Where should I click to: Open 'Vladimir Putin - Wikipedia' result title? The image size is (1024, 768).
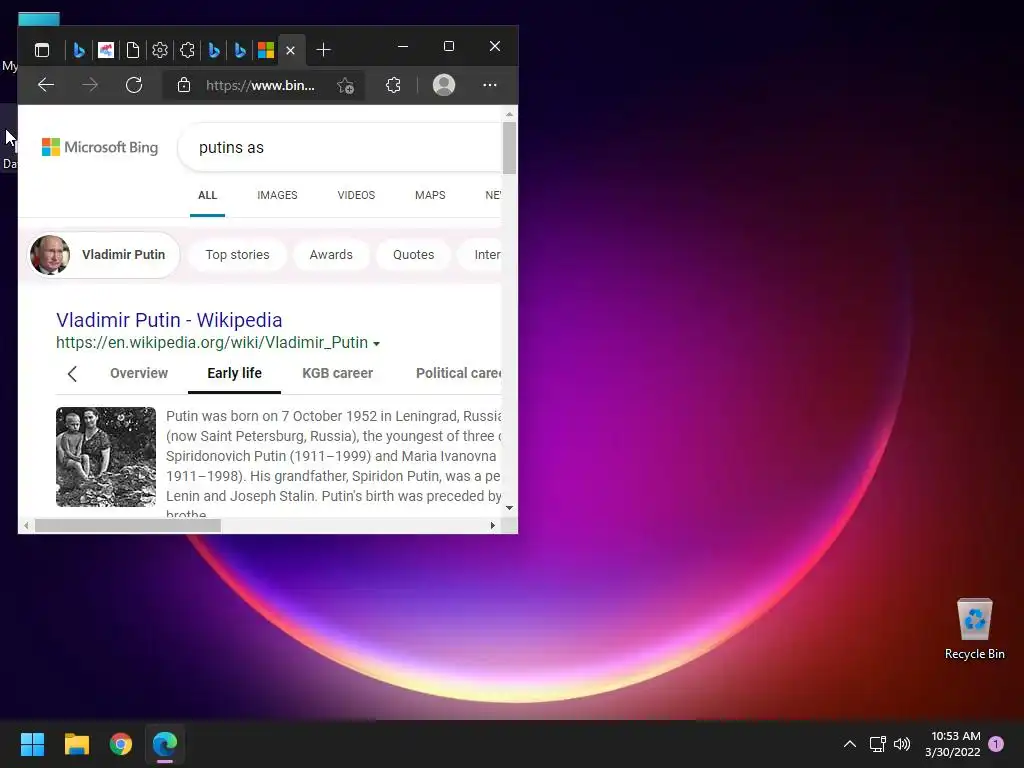tap(169, 320)
